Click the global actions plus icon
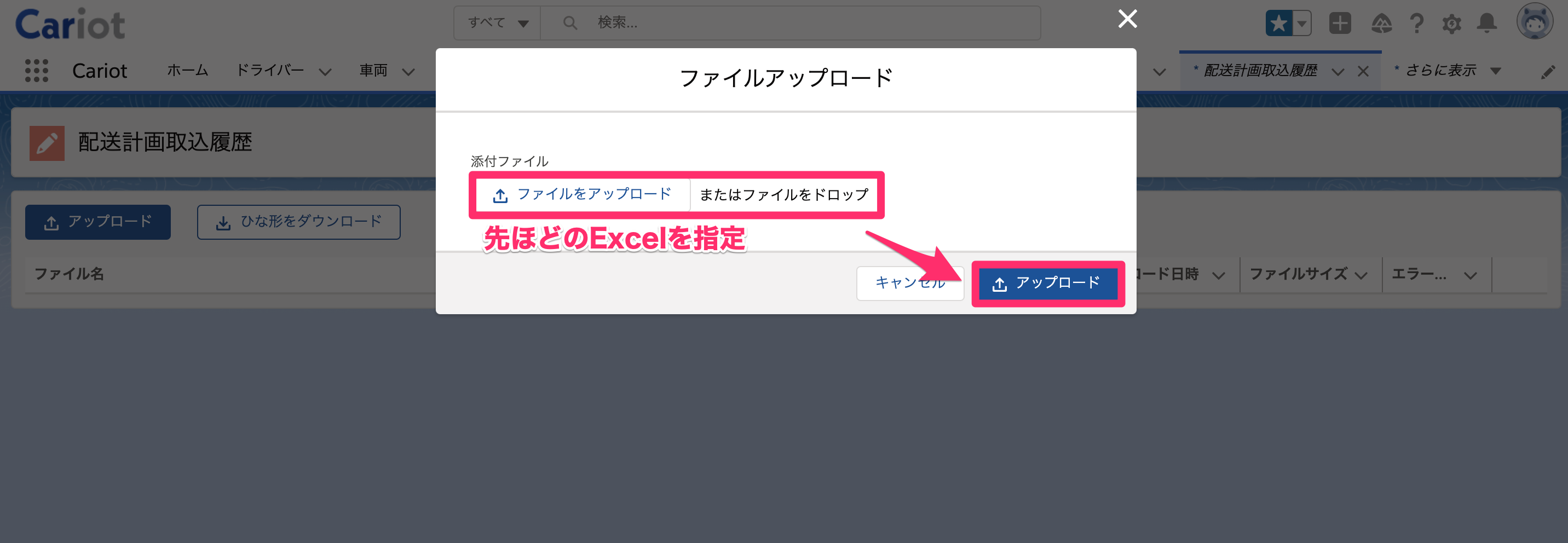Image resolution: width=1568 pixels, height=543 pixels. click(1340, 24)
